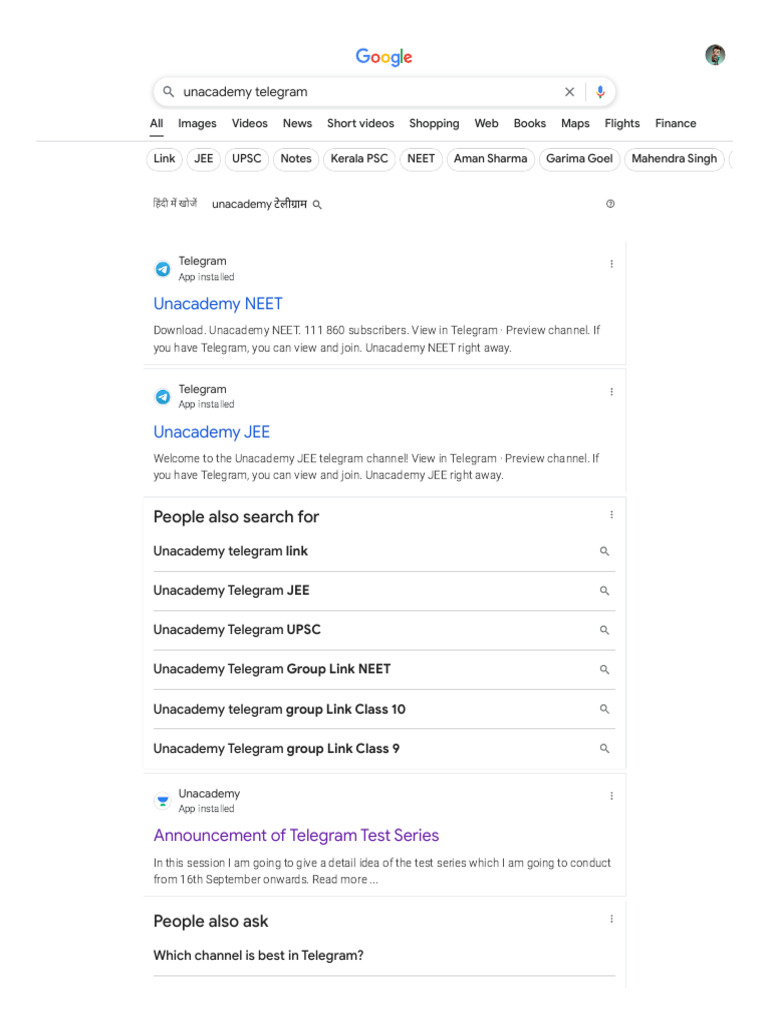Image resolution: width=768 pixels, height=1024 pixels.
Task: Open the Google account profile avatar
Action: coord(715,55)
